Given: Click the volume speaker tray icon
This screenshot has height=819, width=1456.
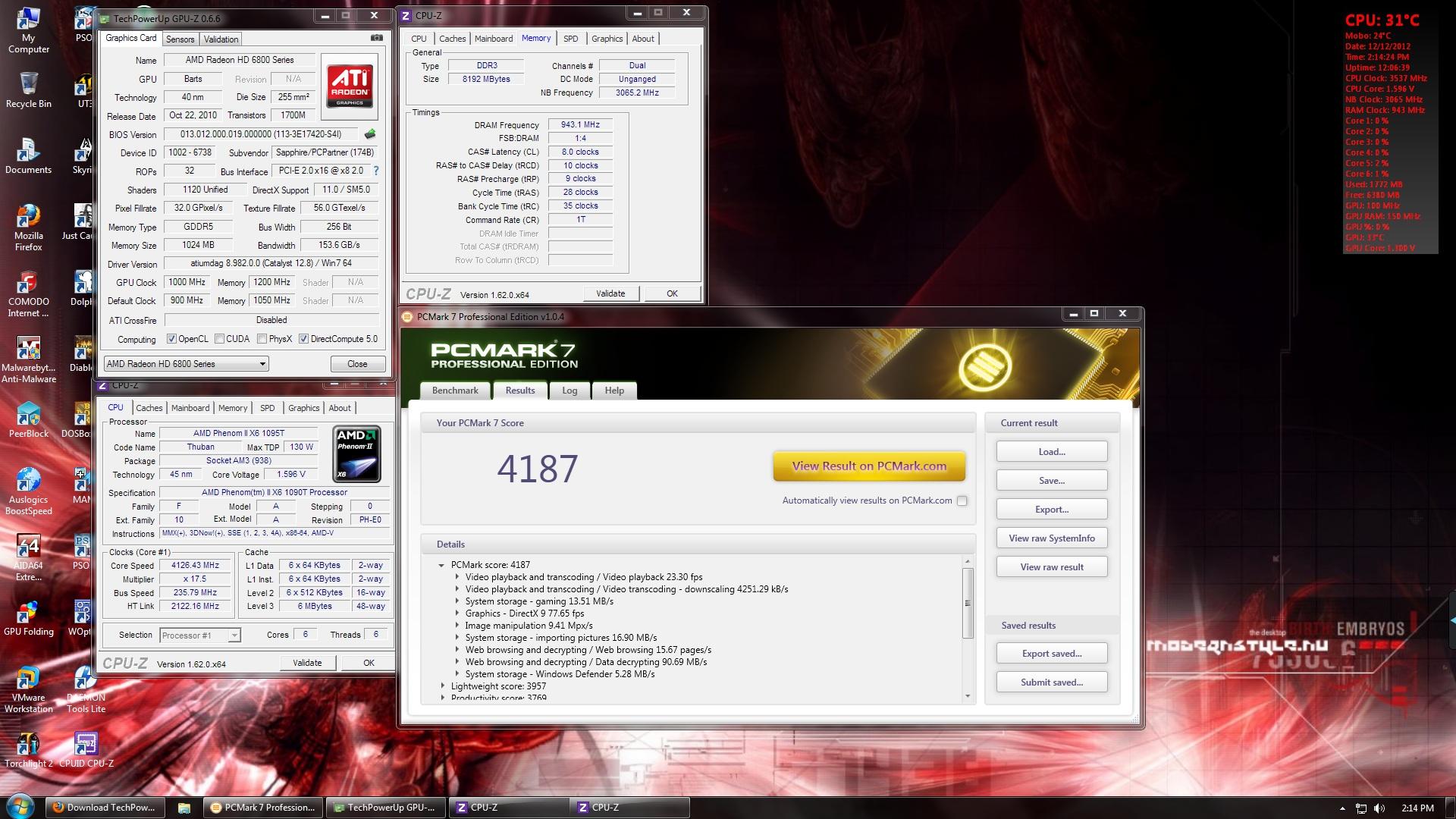Looking at the screenshot, I should tap(1379, 808).
